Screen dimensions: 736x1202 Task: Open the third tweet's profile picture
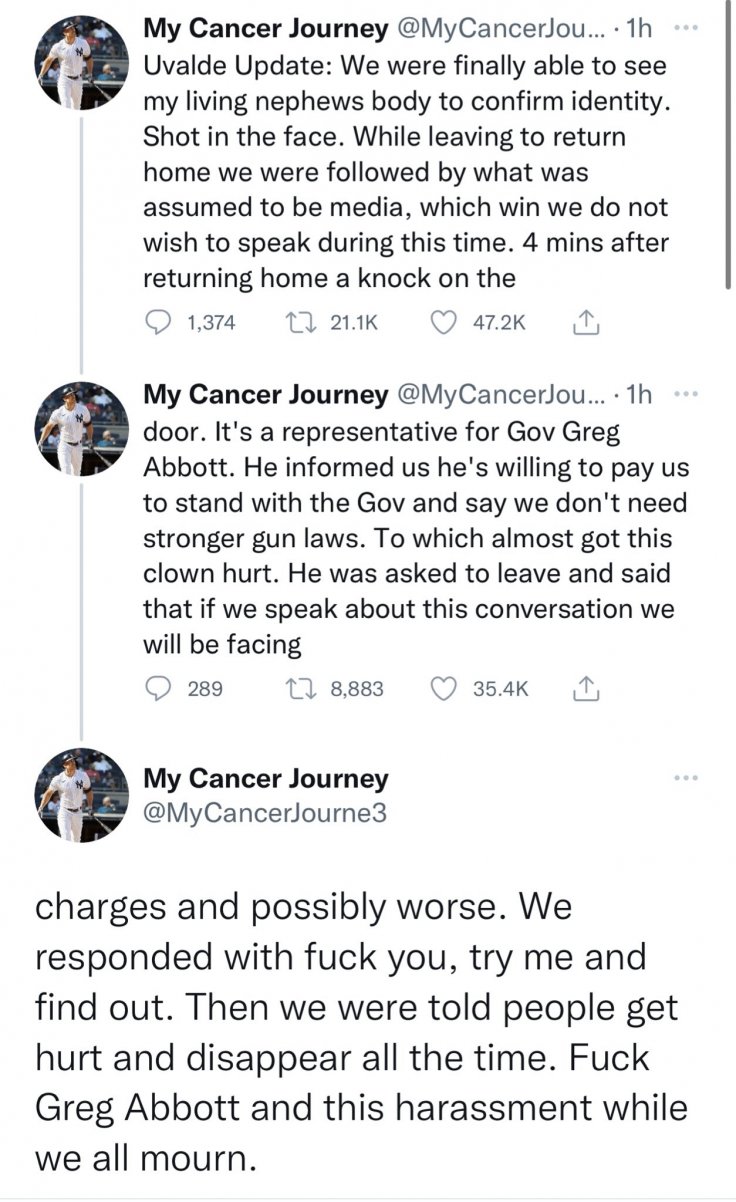[x=74, y=794]
